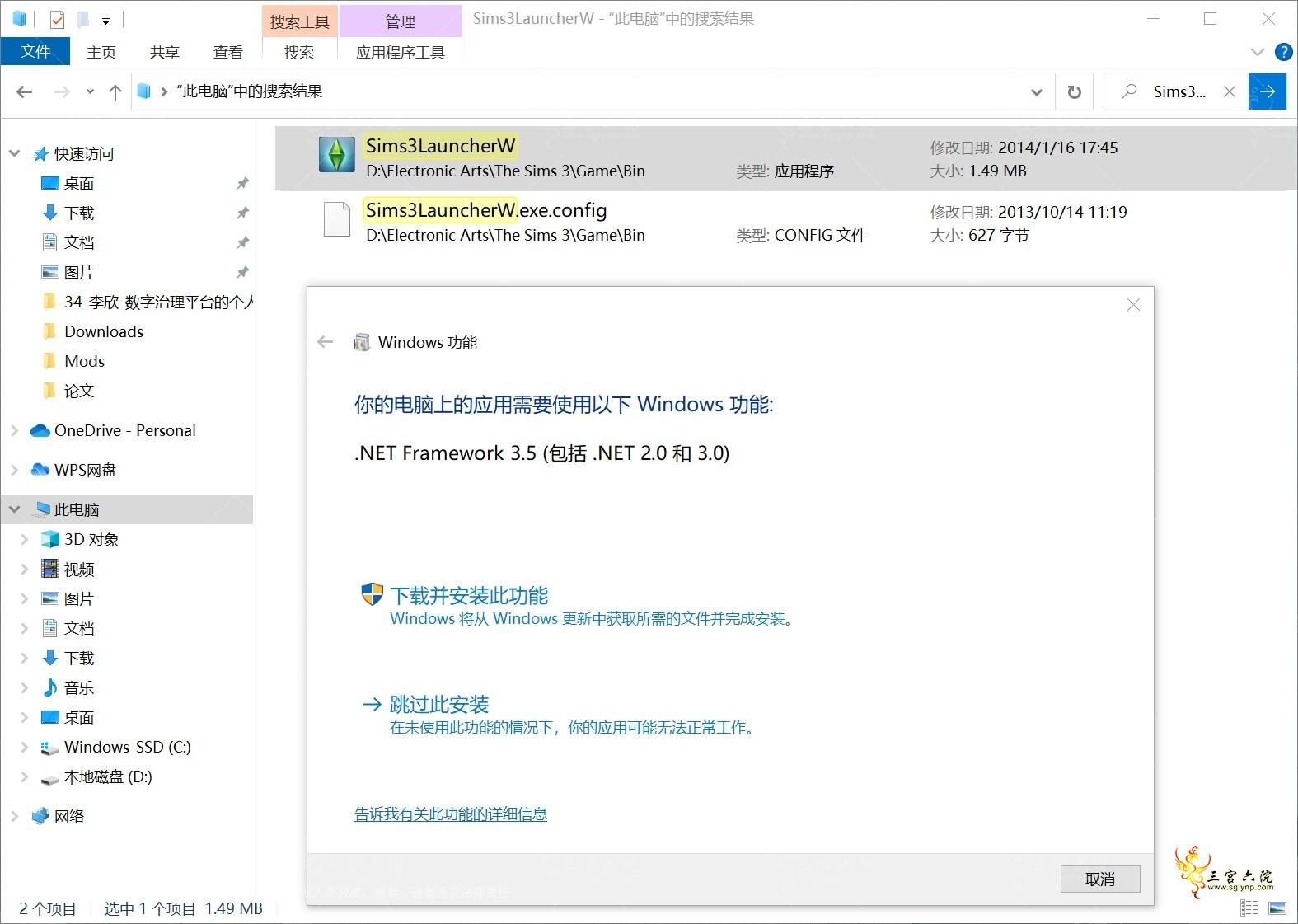Click 下载并安装此功能 option
Image resolution: width=1298 pixels, height=924 pixels.
469,595
